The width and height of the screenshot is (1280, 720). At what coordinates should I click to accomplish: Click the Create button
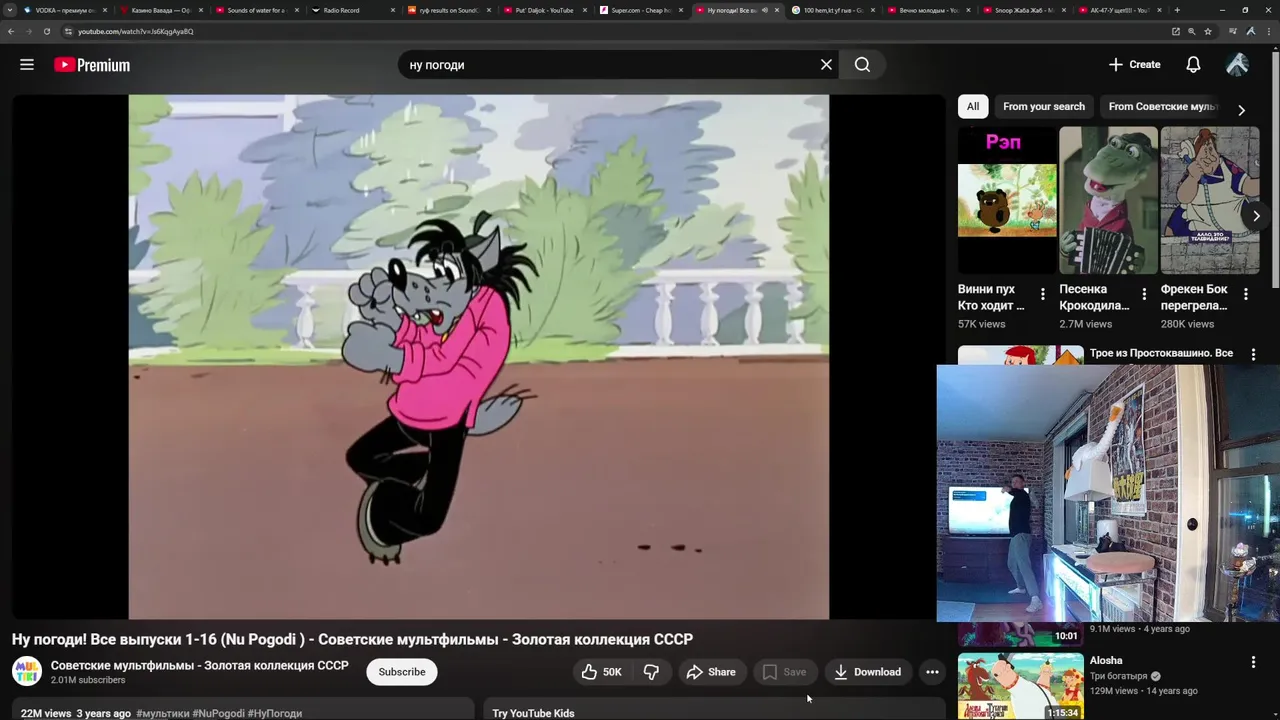(x=1135, y=65)
